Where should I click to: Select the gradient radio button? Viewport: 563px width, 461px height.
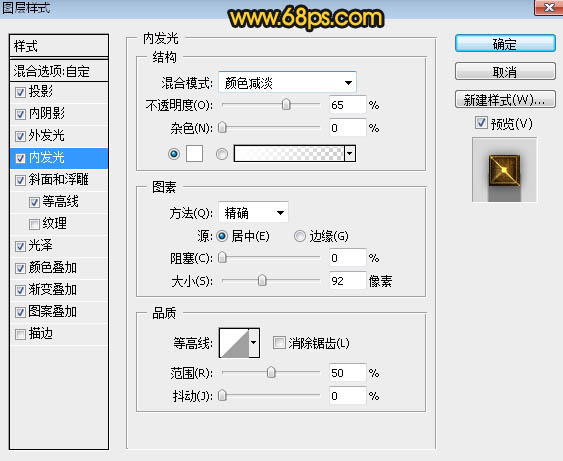tap(222, 154)
